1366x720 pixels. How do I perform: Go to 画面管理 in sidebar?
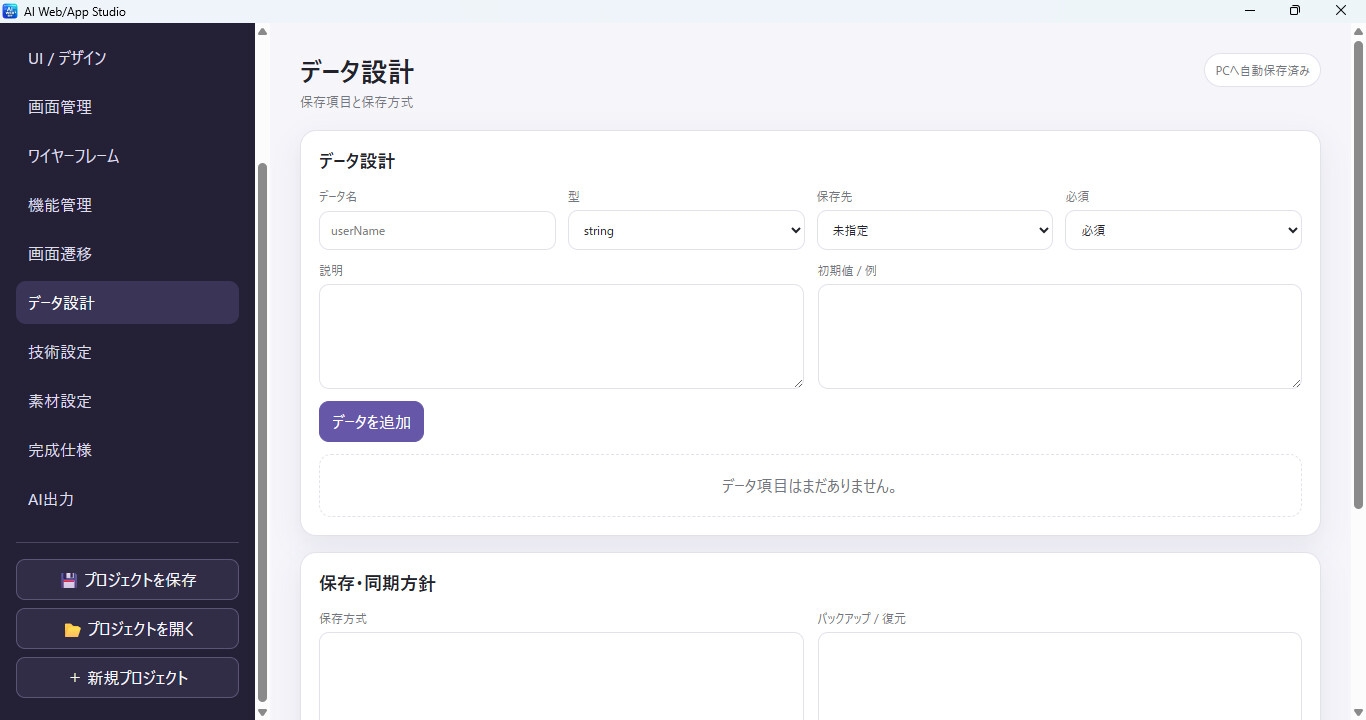[x=127, y=107]
